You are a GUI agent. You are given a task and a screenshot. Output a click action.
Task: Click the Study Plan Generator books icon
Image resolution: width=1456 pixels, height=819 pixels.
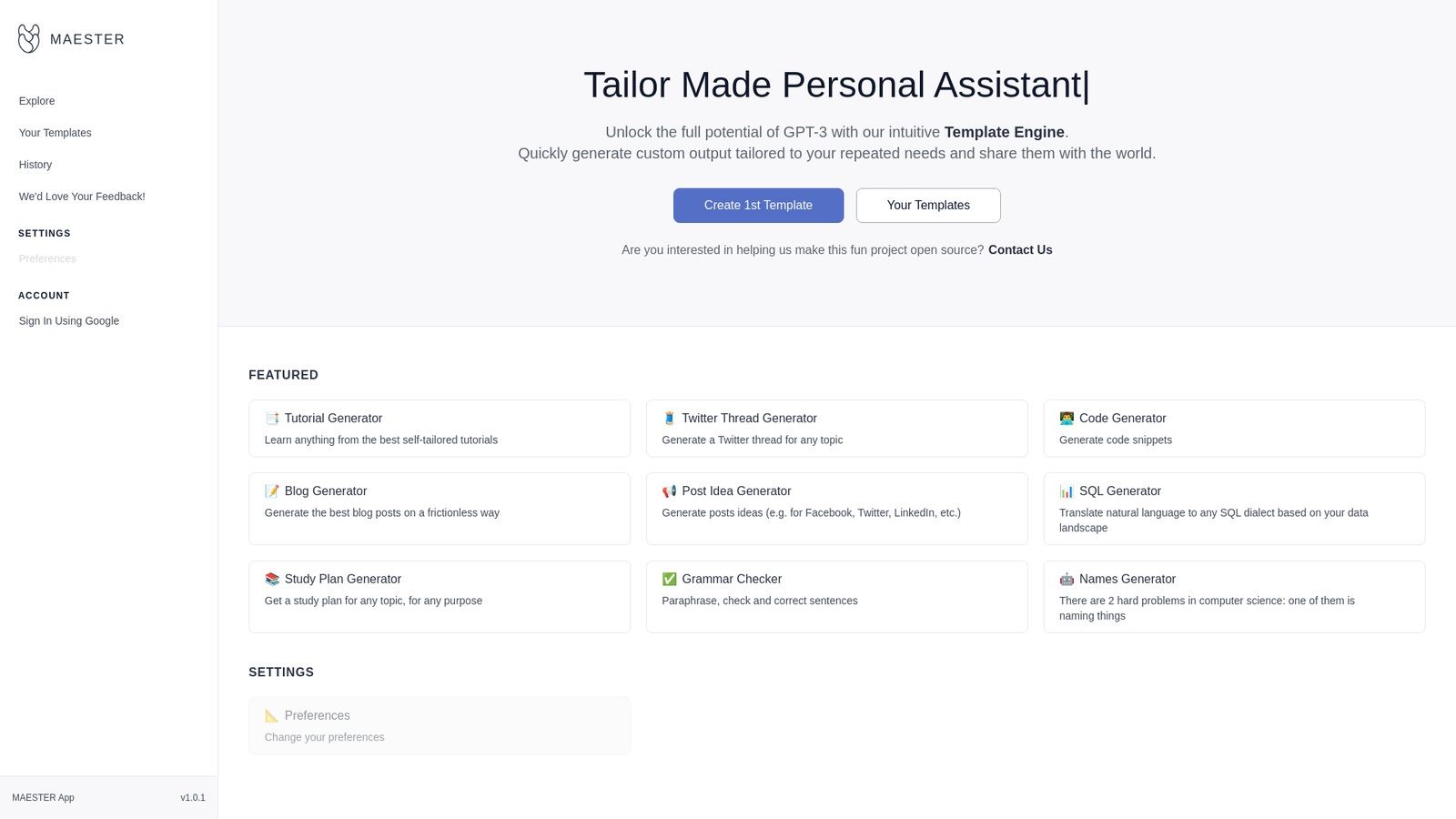(272, 580)
